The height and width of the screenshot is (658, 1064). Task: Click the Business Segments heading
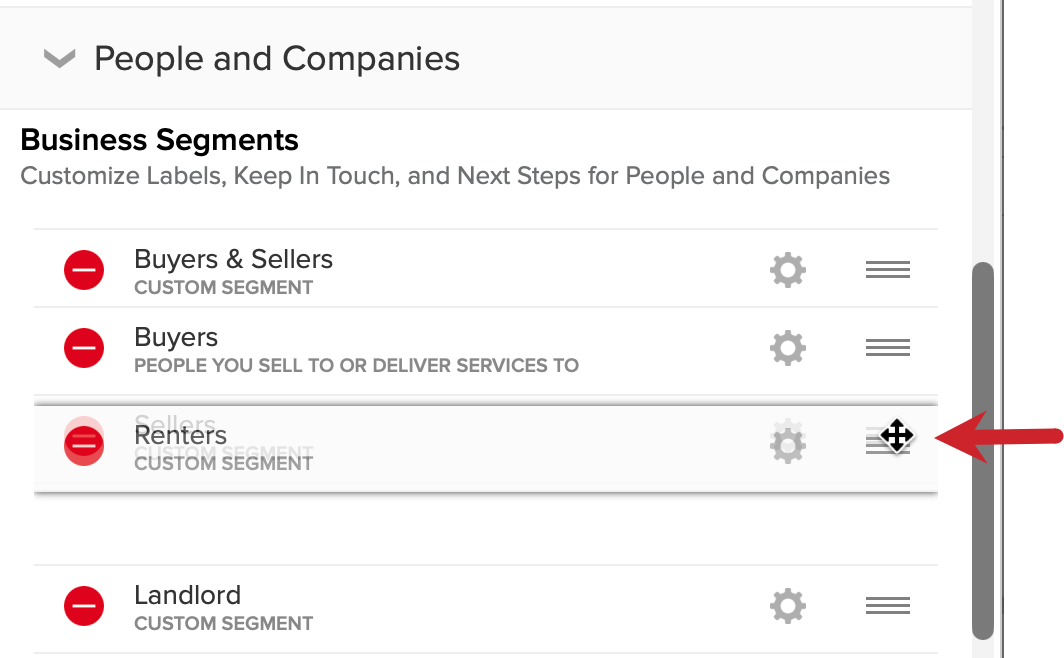tap(159, 140)
